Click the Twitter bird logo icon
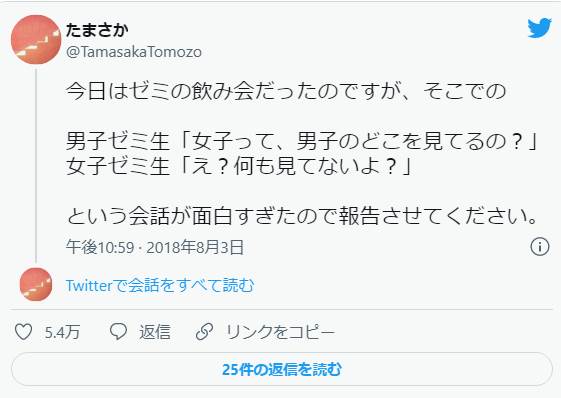The height and width of the screenshot is (398, 561). coord(540,28)
